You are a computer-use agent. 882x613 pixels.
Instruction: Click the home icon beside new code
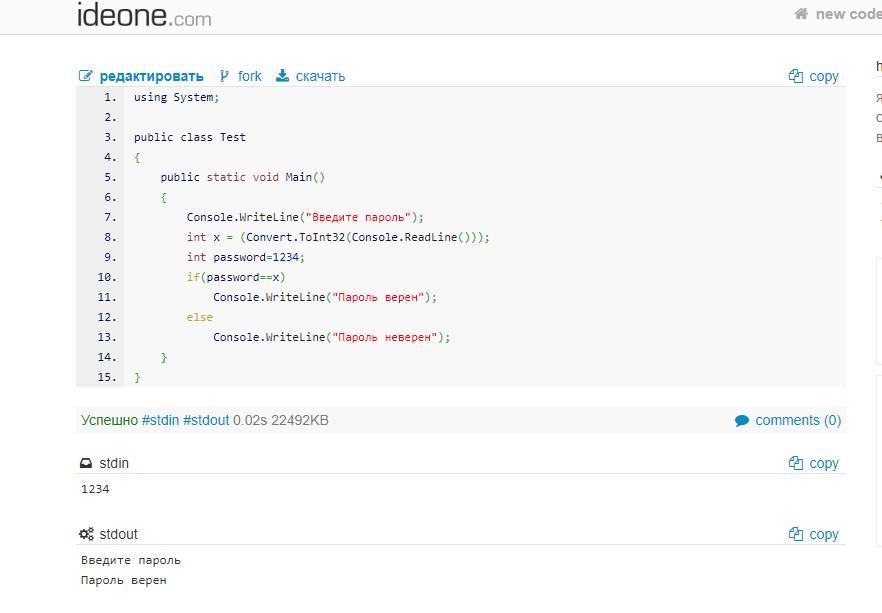click(801, 14)
